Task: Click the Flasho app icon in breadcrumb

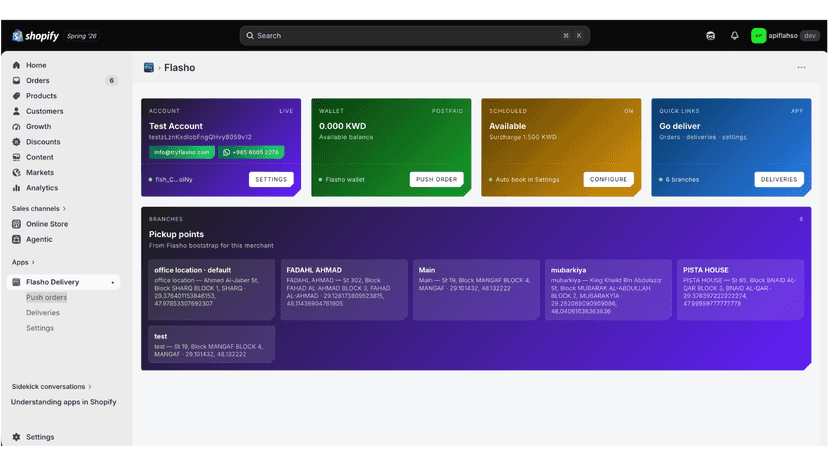Action: click(149, 67)
